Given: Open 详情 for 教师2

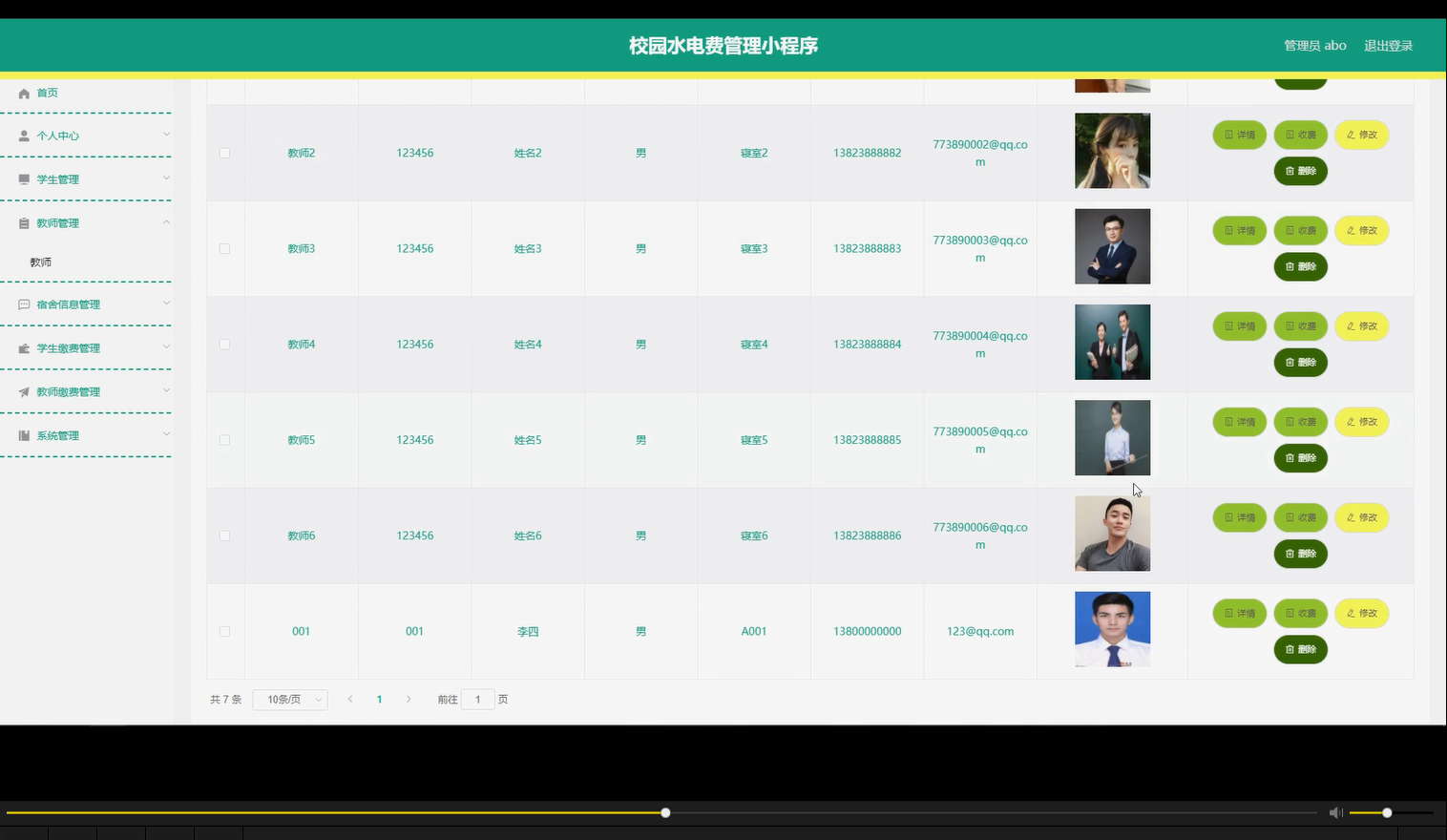Looking at the screenshot, I should (x=1239, y=135).
